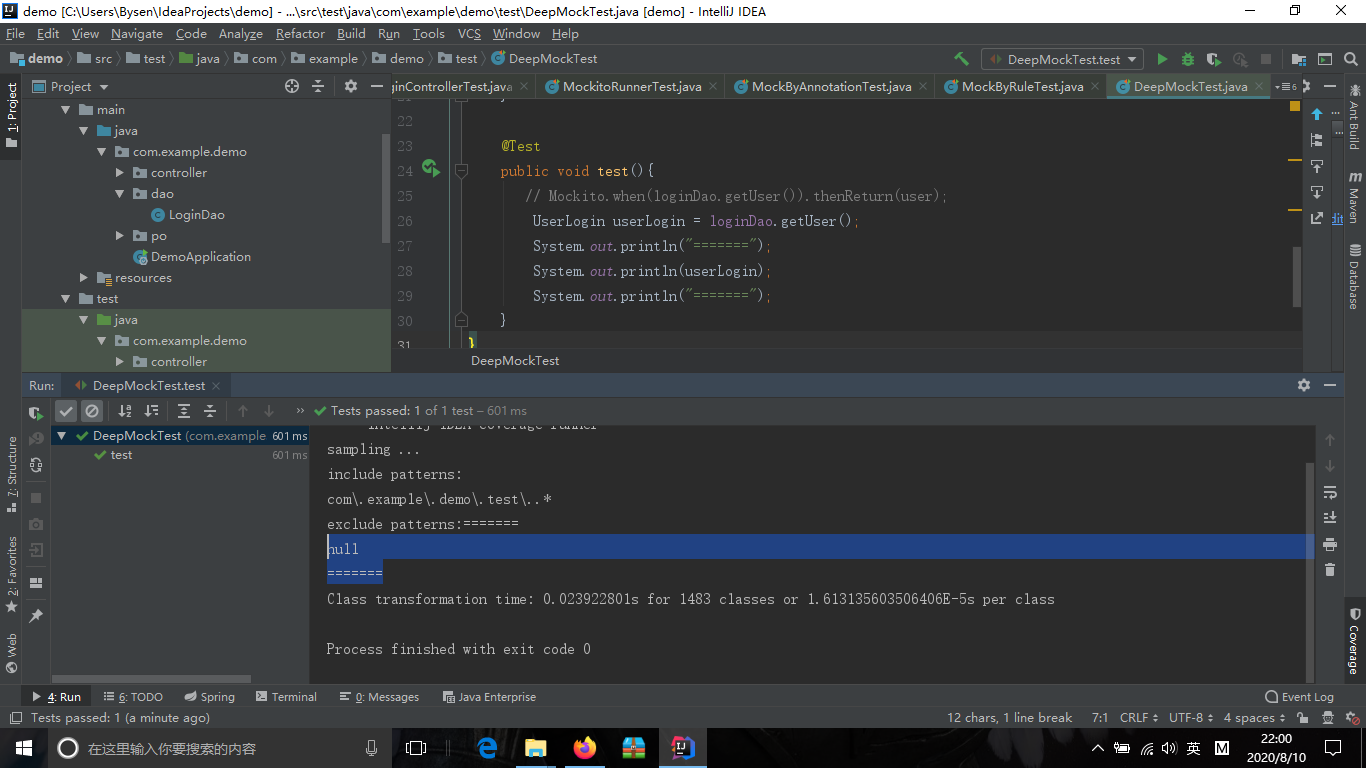Open the Terminal tool window

pyautogui.click(x=287, y=696)
